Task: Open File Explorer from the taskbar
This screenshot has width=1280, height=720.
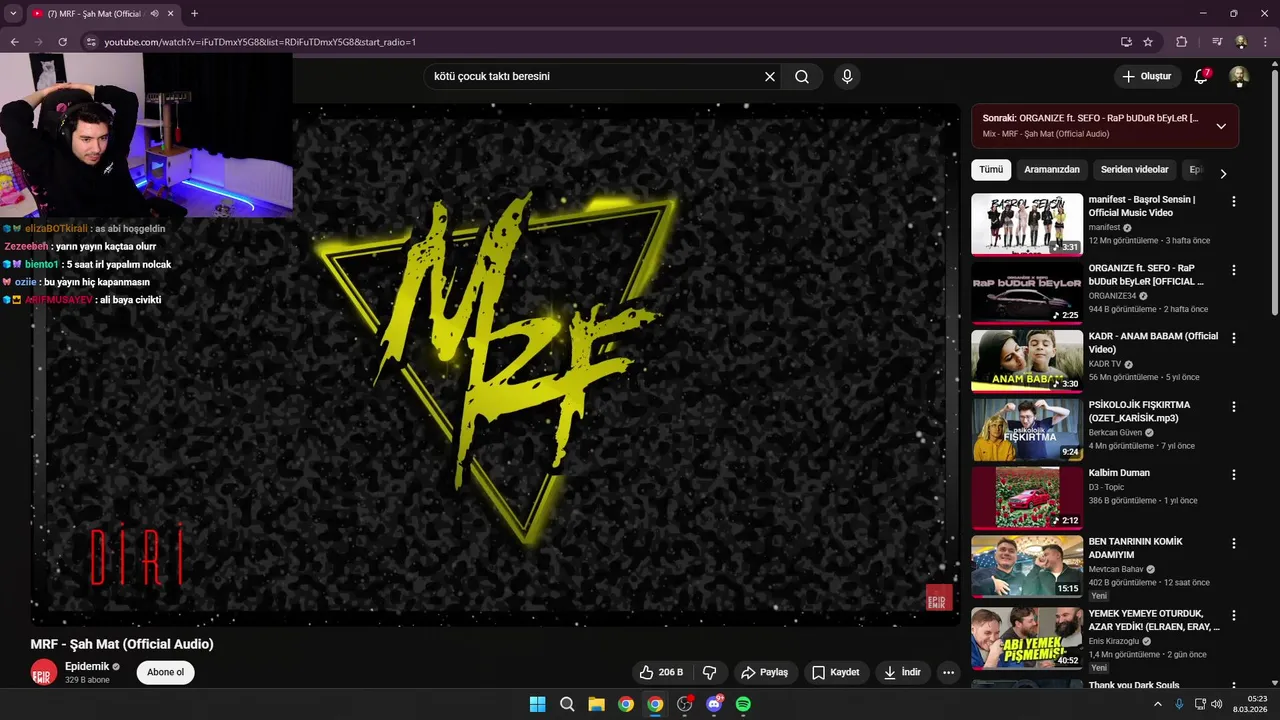Action: pos(596,704)
